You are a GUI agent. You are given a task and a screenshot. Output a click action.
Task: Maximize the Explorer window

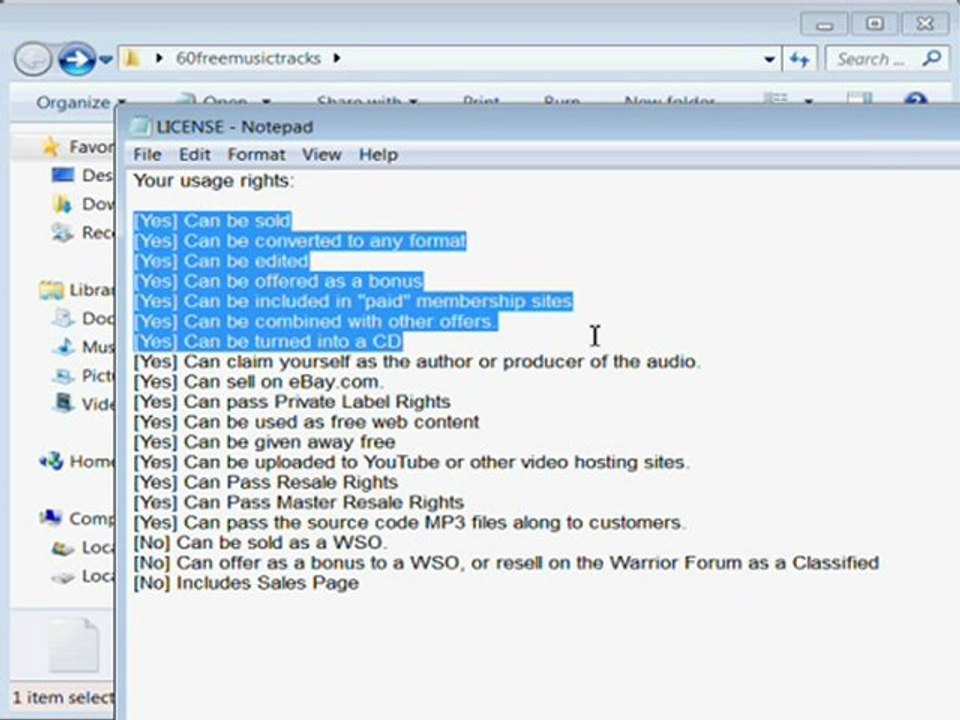874,24
